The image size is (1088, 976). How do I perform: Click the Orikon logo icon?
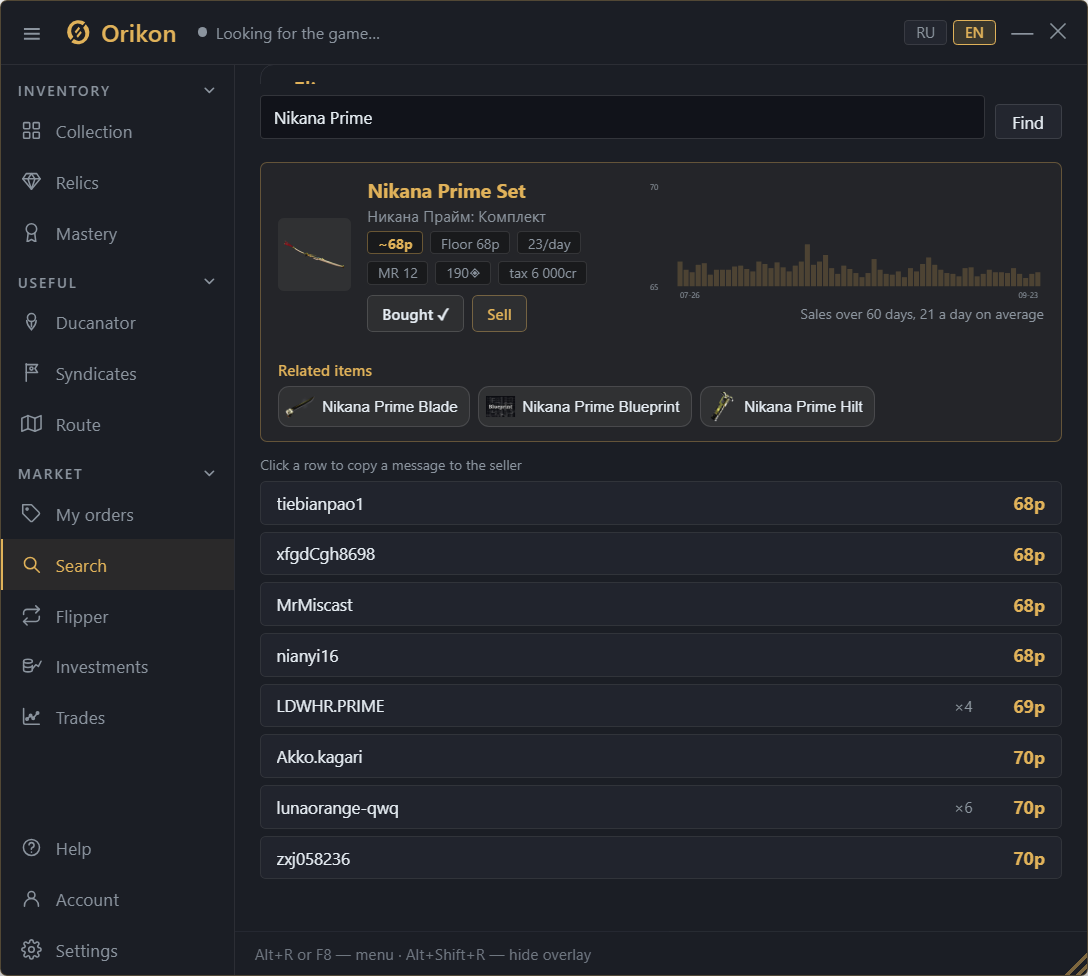[x=78, y=33]
